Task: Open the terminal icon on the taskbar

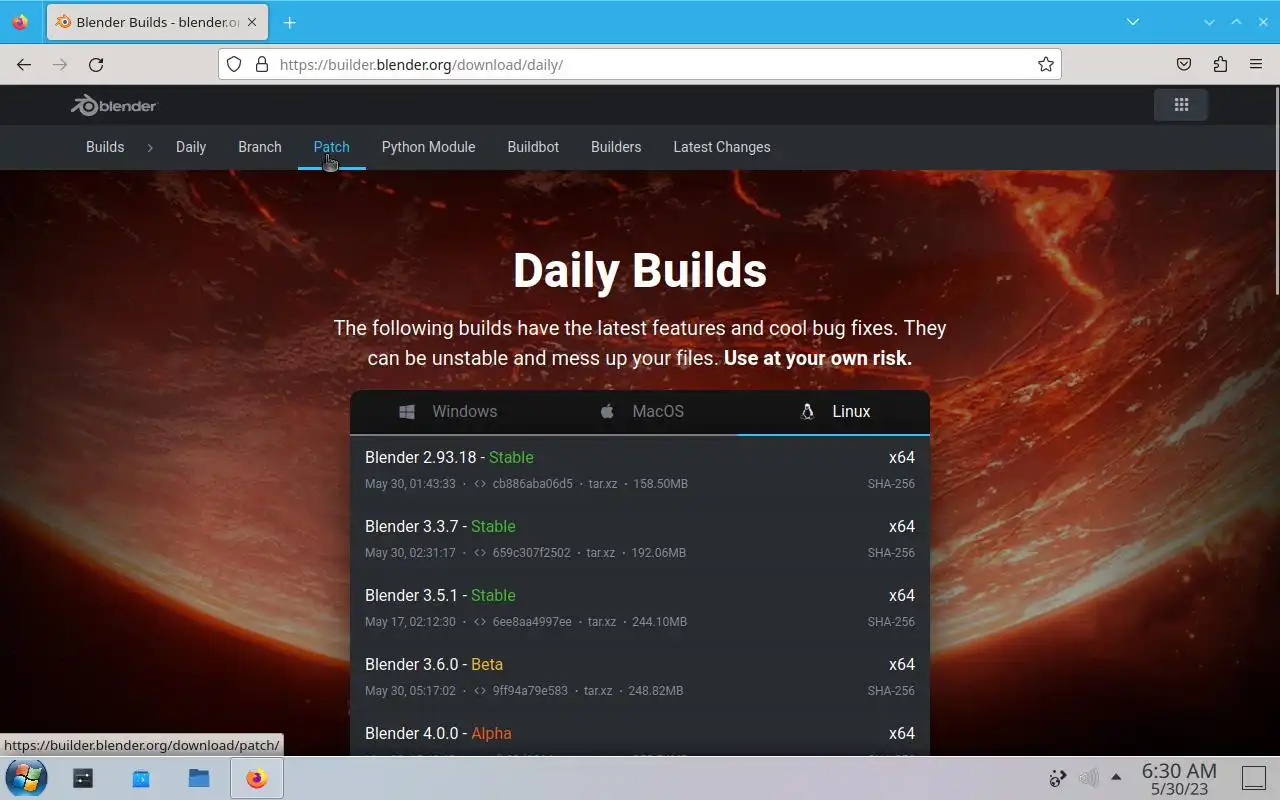Action: [x=83, y=778]
